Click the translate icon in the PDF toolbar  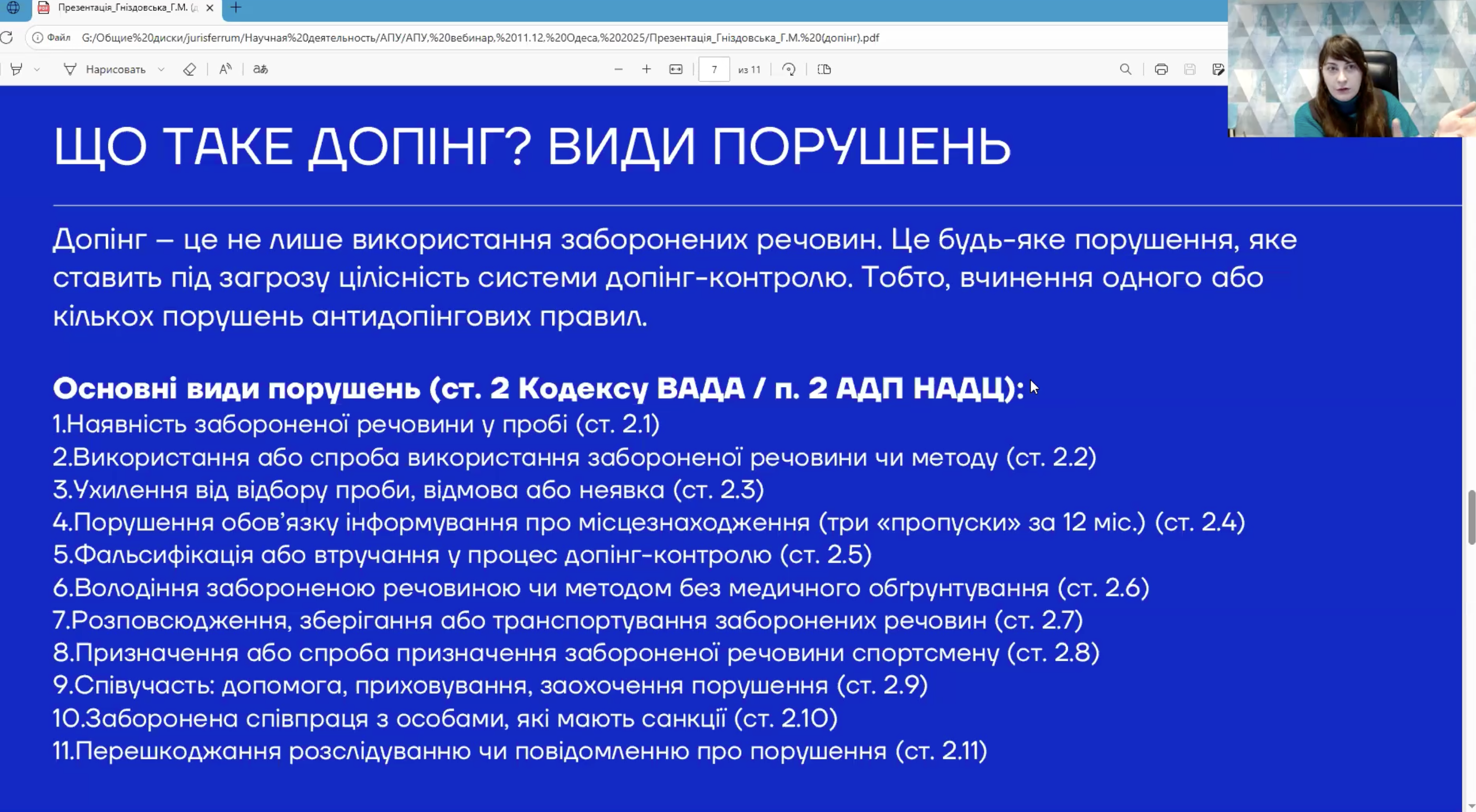coord(260,69)
